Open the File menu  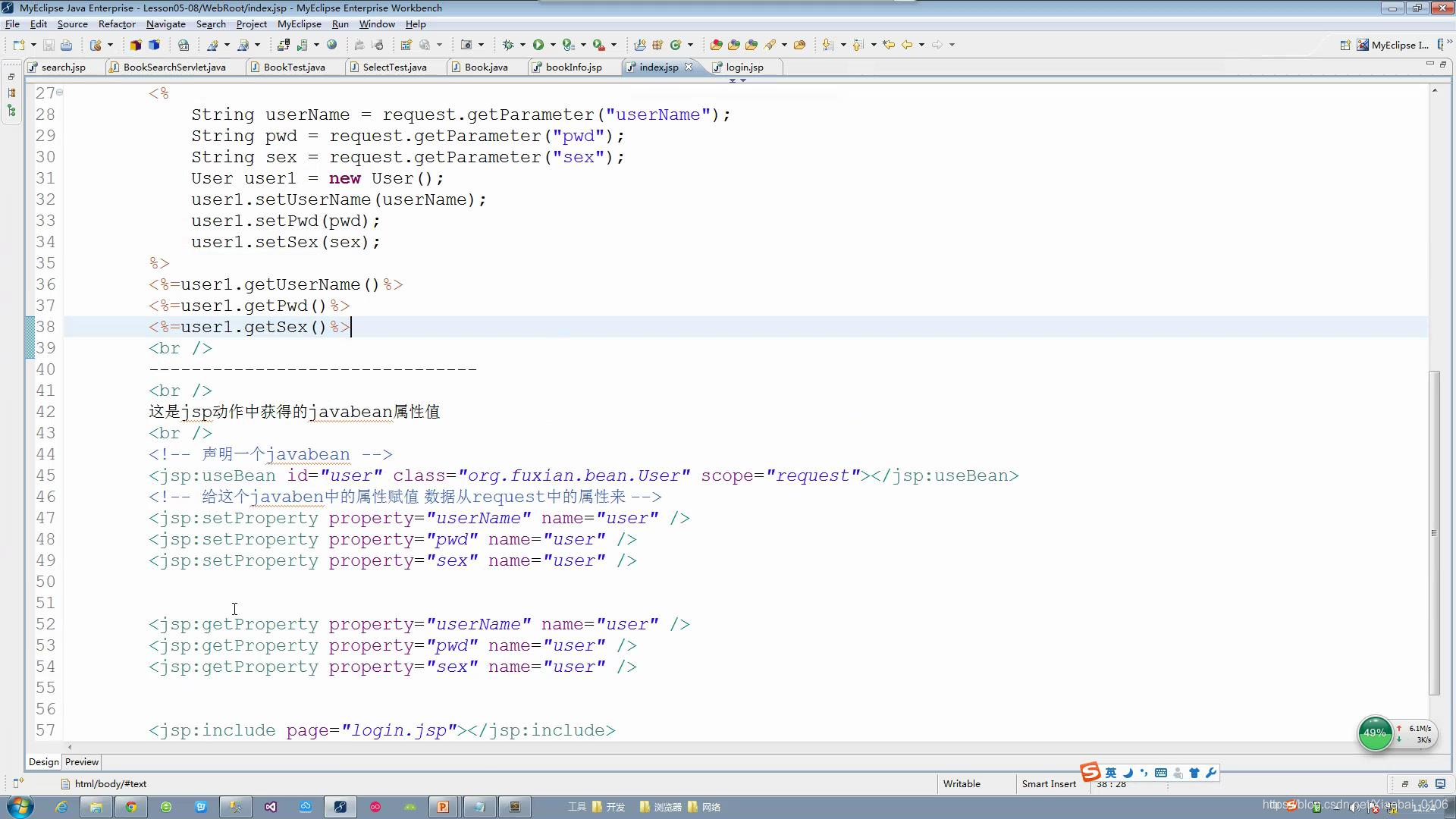click(x=12, y=24)
